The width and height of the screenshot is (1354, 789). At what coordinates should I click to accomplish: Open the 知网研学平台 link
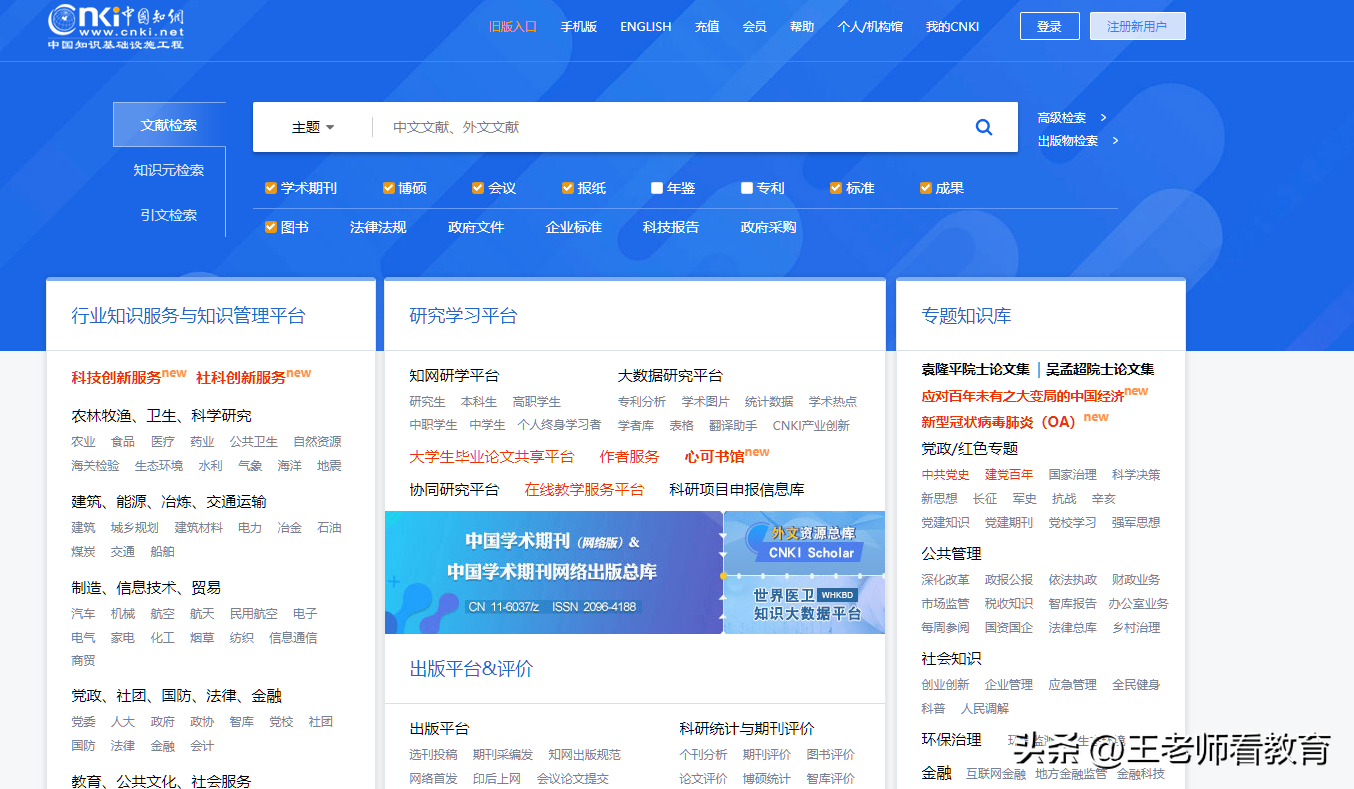click(454, 376)
